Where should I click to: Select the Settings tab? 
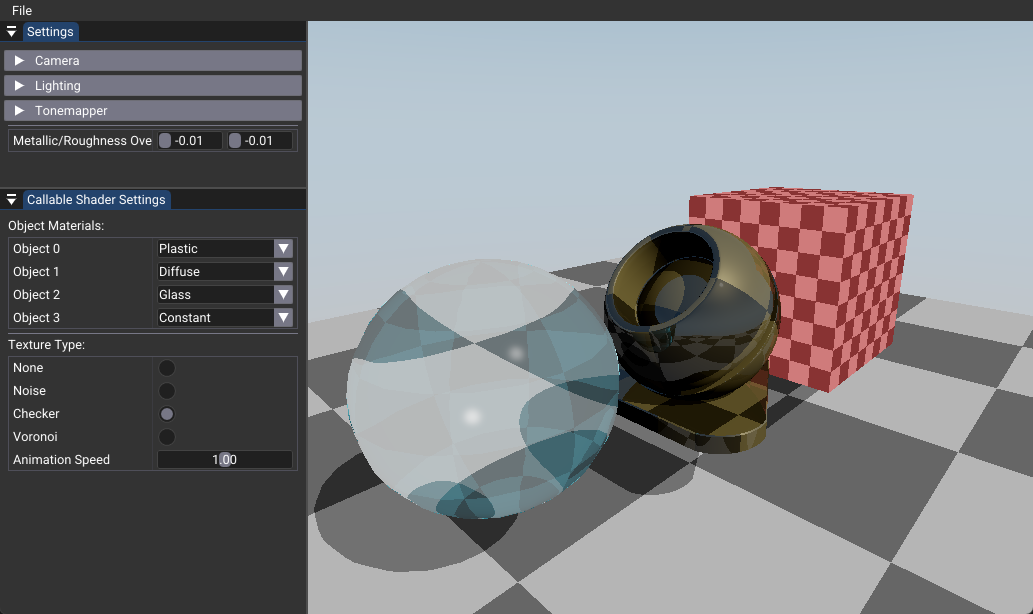pos(50,32)
